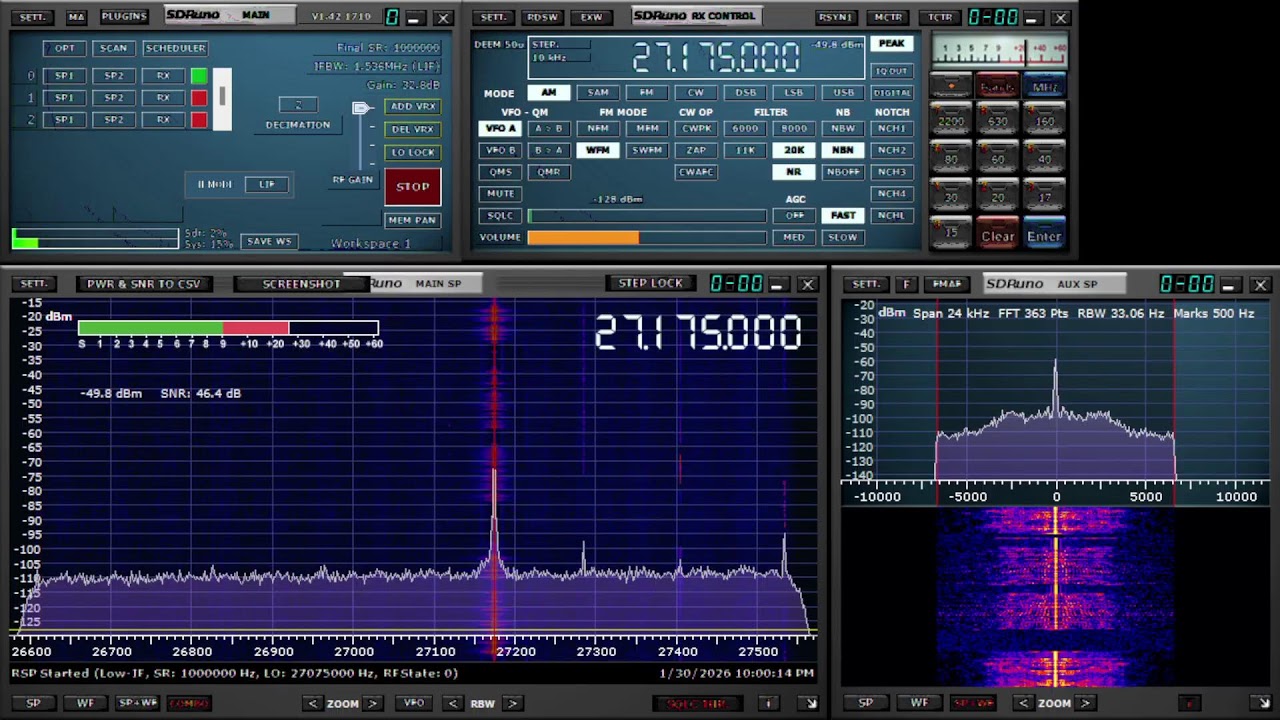Open the MEM PAN panel

point(412,220)
